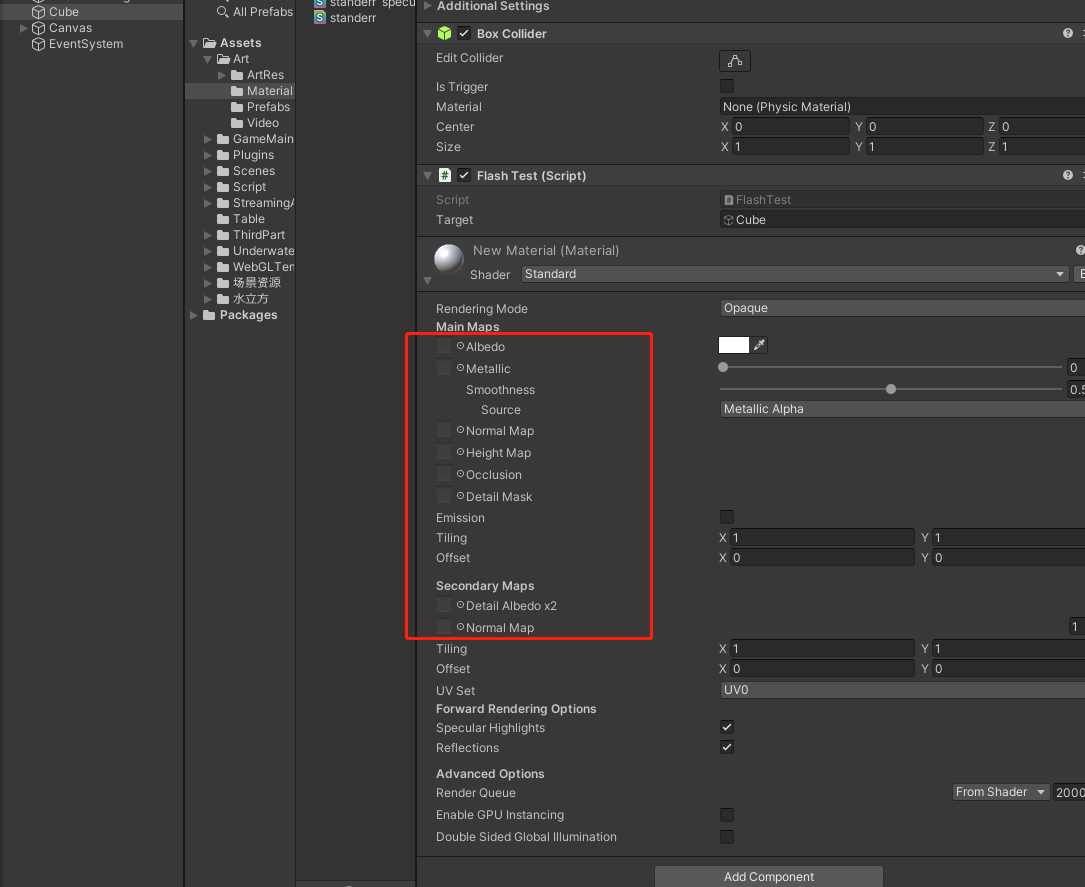
Task: Open the Shader dropdown showing Standard
Action: [x=795, y=274]
